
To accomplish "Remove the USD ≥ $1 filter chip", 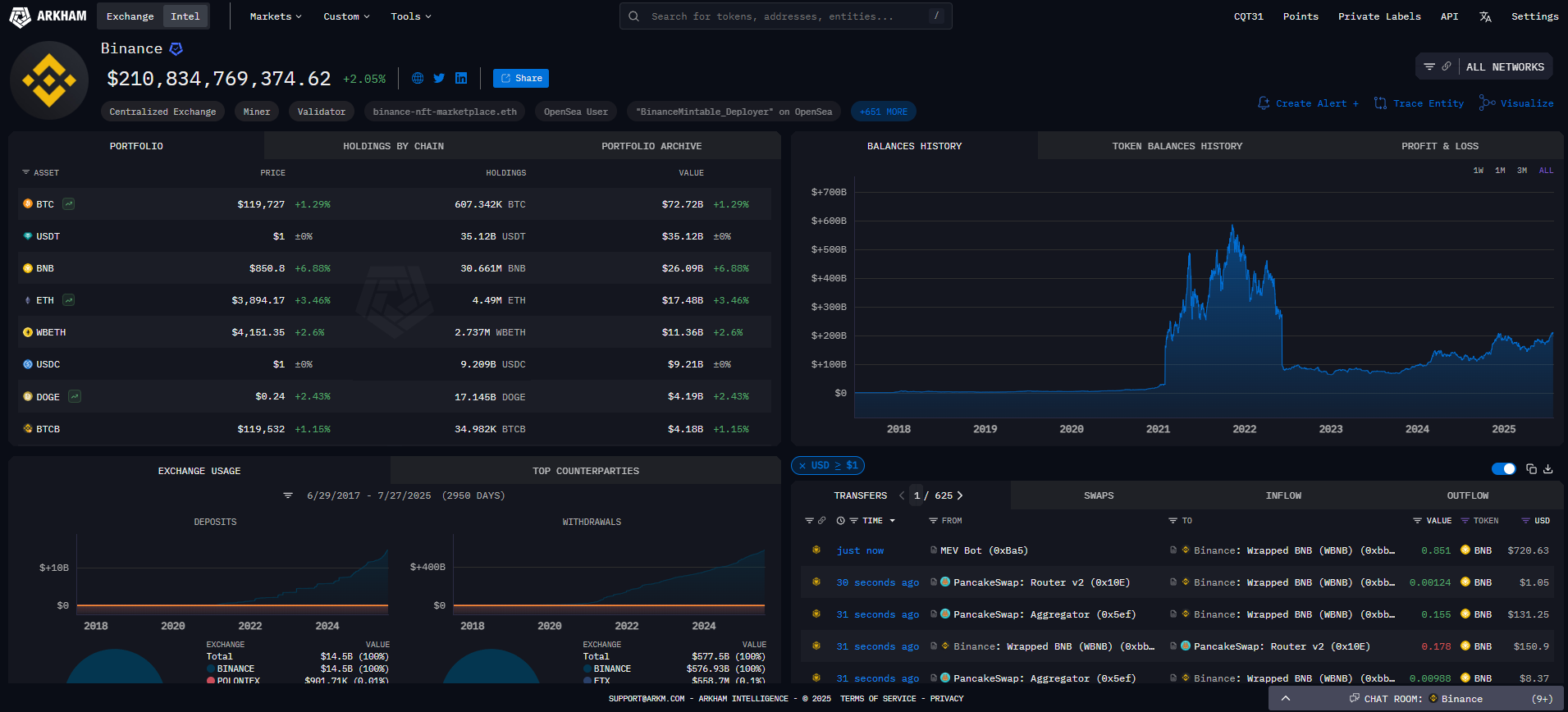I will [802, 466].
